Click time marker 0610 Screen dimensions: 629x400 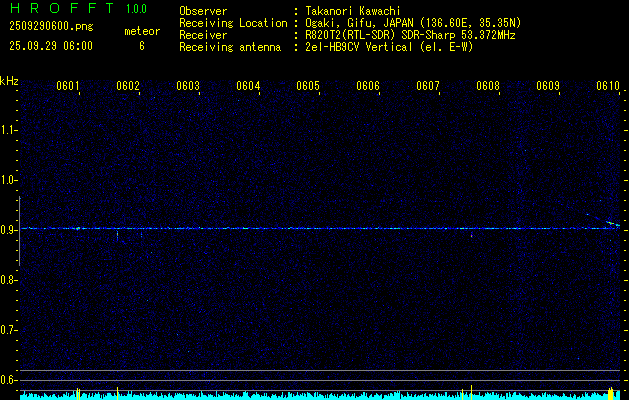coord(608,86)
